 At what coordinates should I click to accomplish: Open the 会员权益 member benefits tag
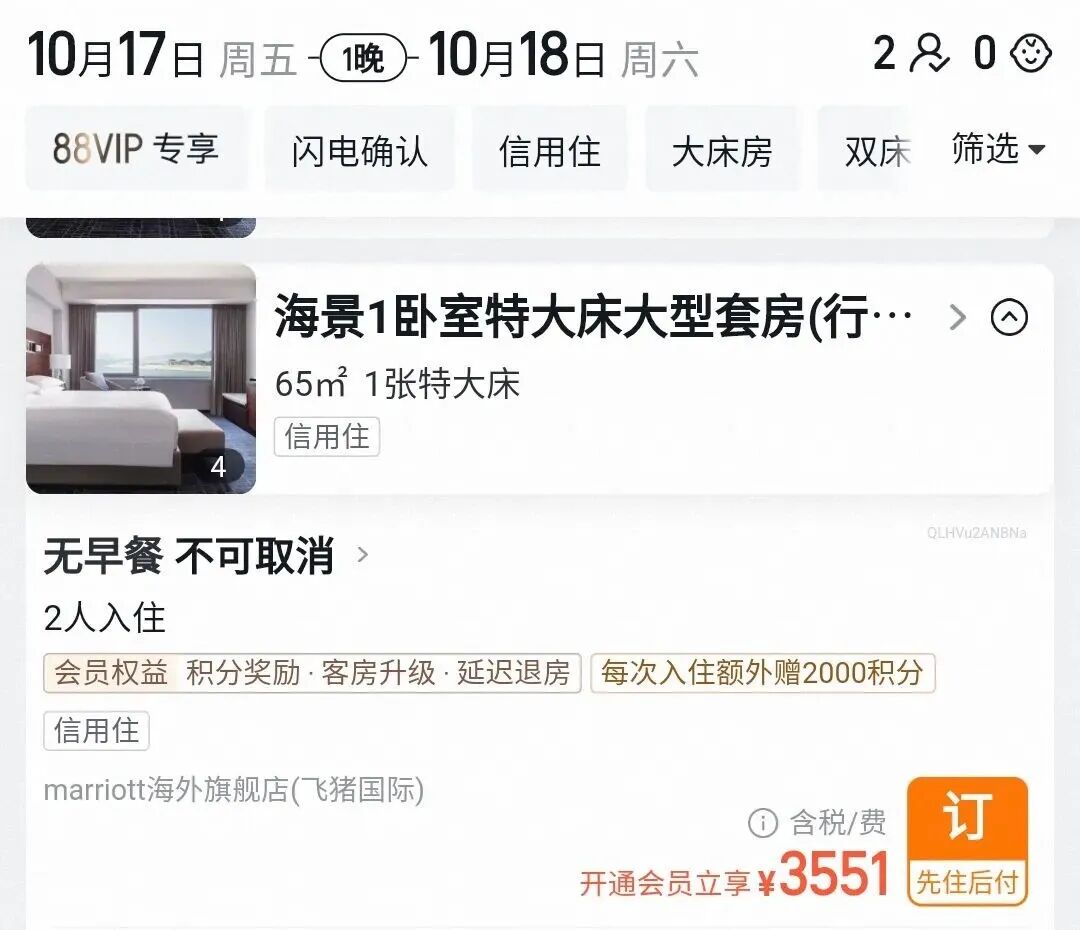[x=312, y=673]
